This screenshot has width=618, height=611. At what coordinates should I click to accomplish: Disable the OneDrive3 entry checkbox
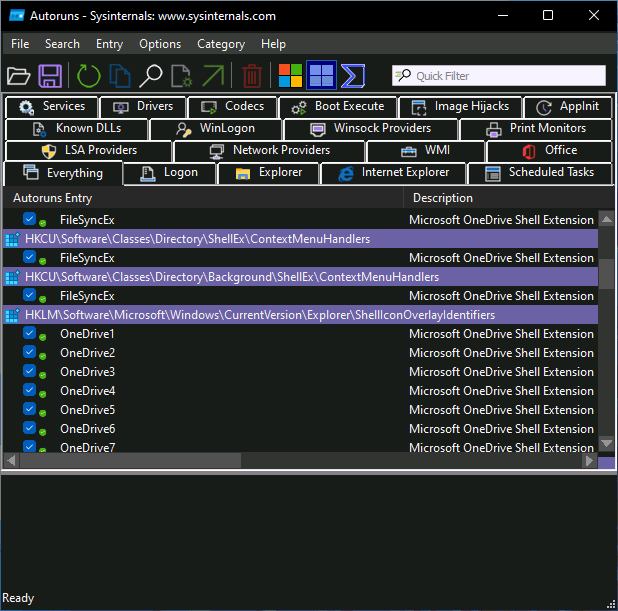[x=29, y=371]
